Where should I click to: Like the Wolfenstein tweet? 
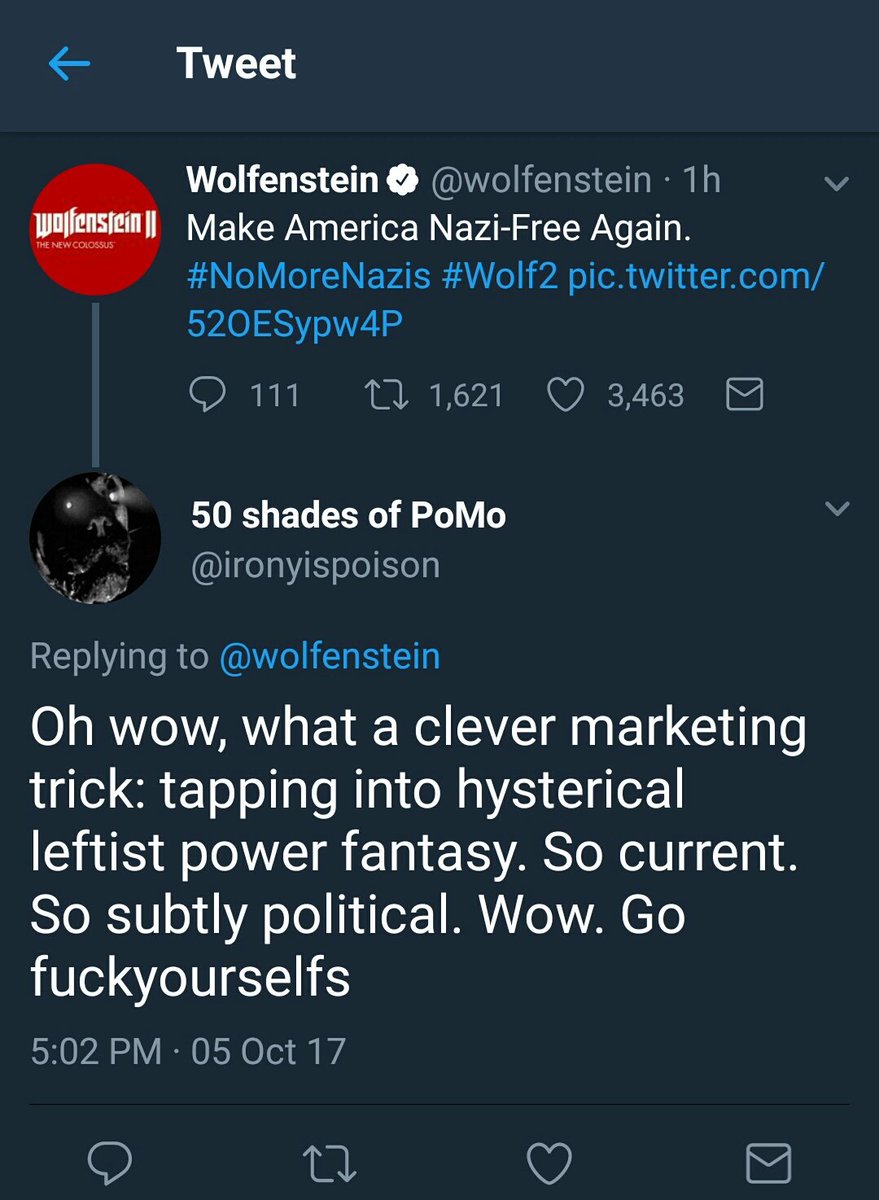566,395
